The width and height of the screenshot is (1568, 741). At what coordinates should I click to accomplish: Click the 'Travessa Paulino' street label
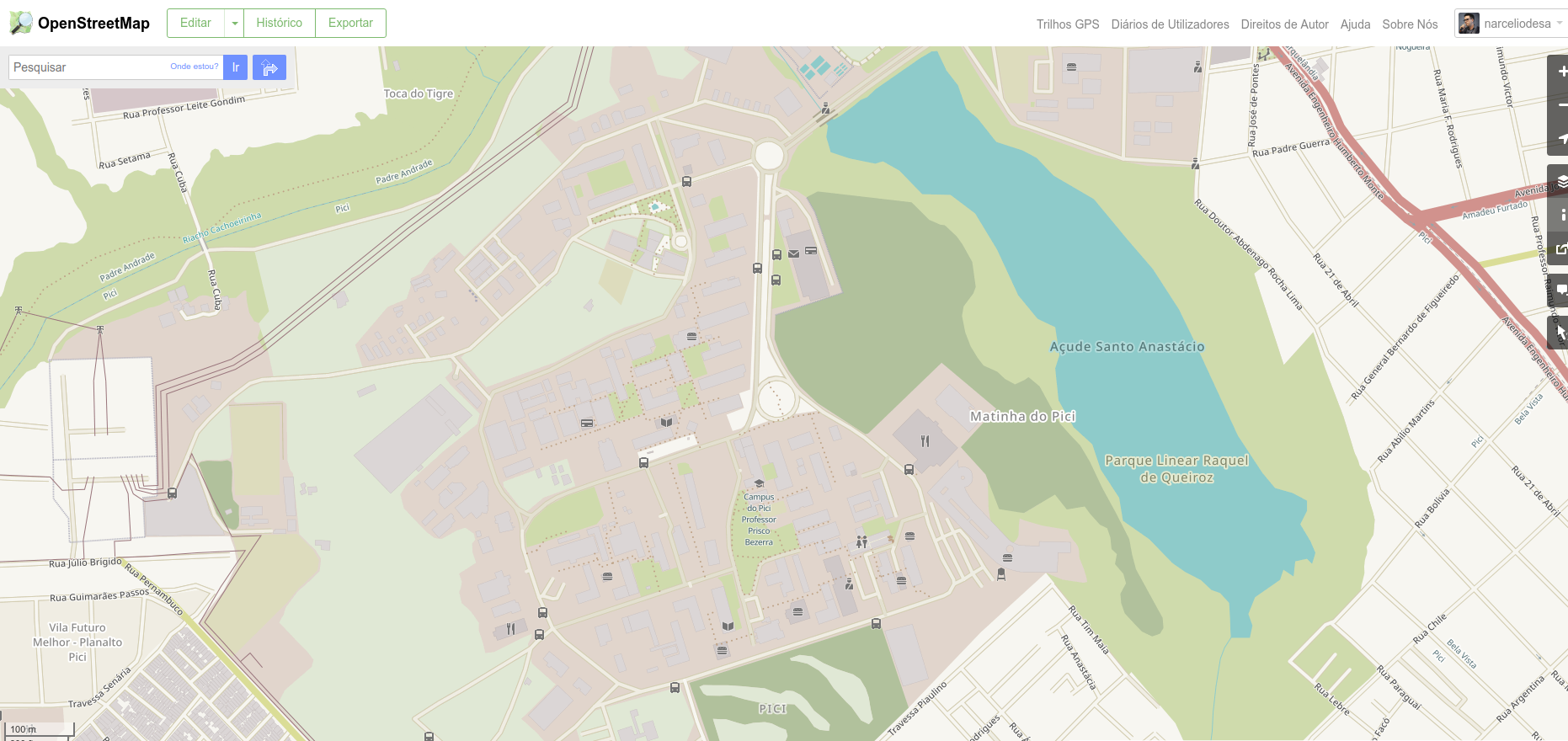[918, 710]
